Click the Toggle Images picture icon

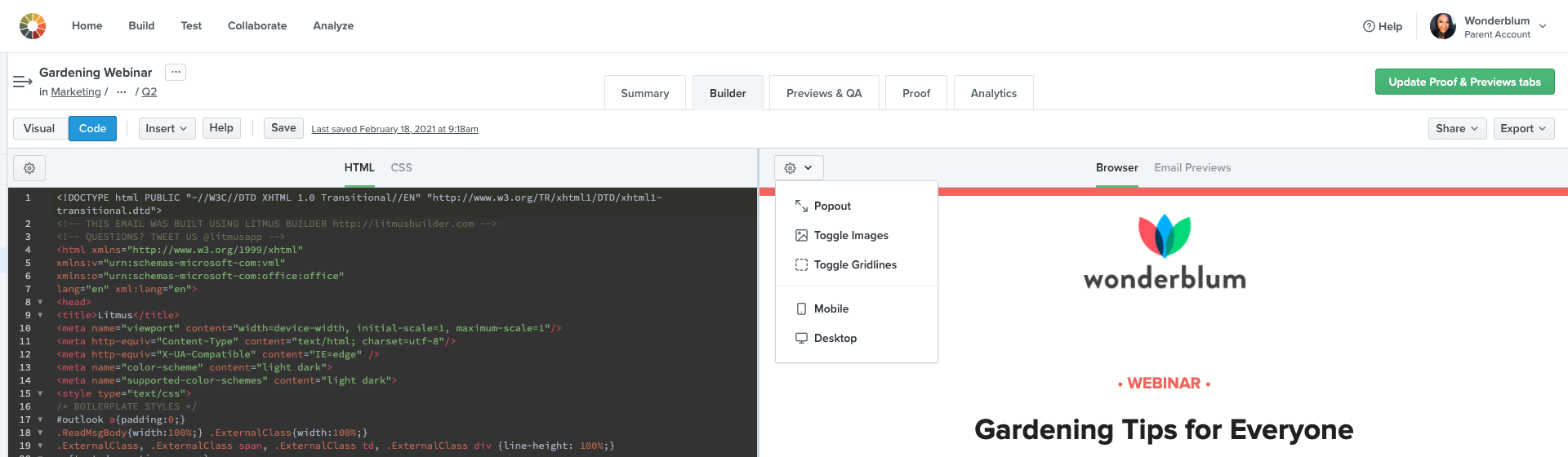pyautogui.click(x=801, y=235)
